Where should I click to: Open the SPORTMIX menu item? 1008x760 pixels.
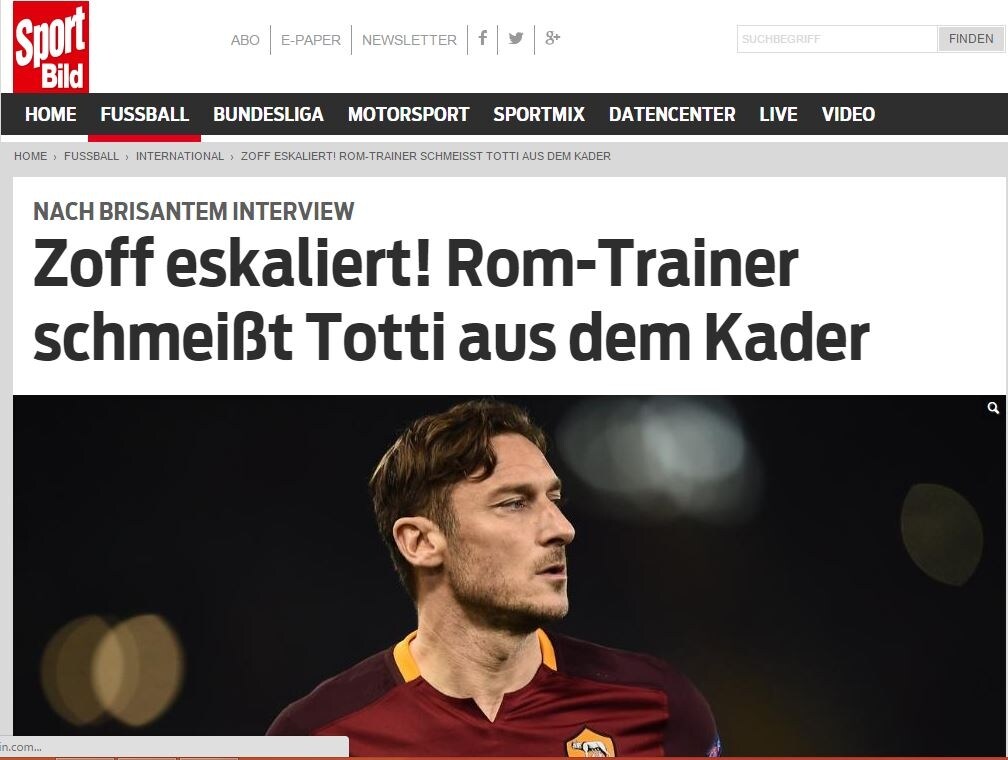click(x=539, y=114)
